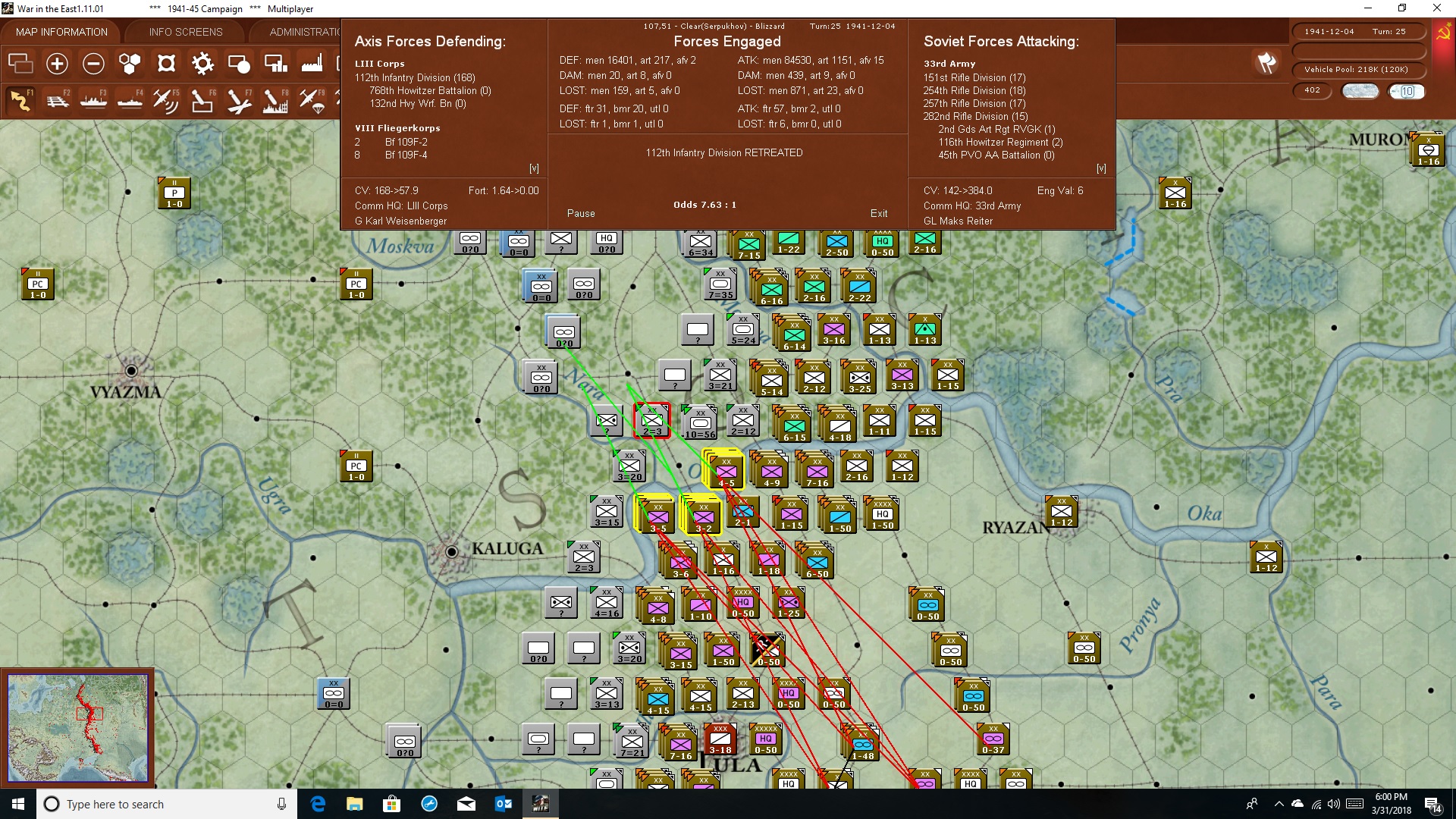Viewport: 1456px width, 819px height.
Task: Click the Soviet hammer and sickle flag
Action: (1443, 33)
